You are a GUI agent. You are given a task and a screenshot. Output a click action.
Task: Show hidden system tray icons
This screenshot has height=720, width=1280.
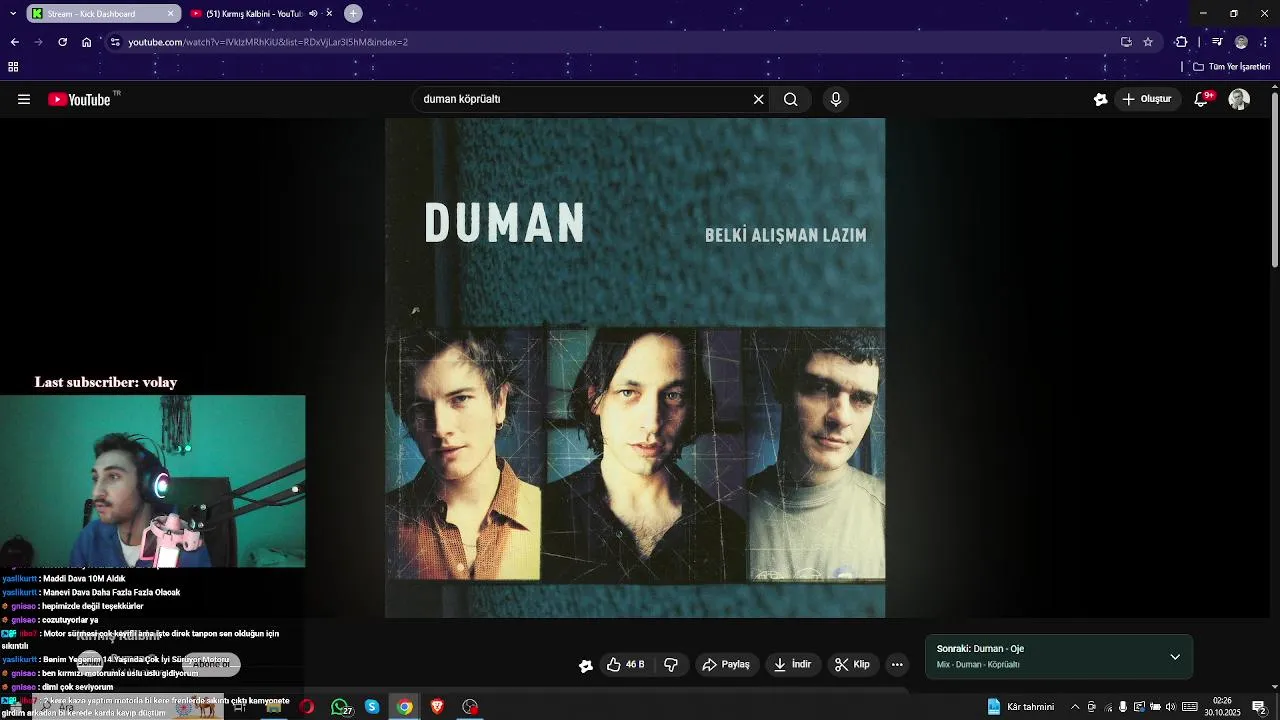(1075, 707)
